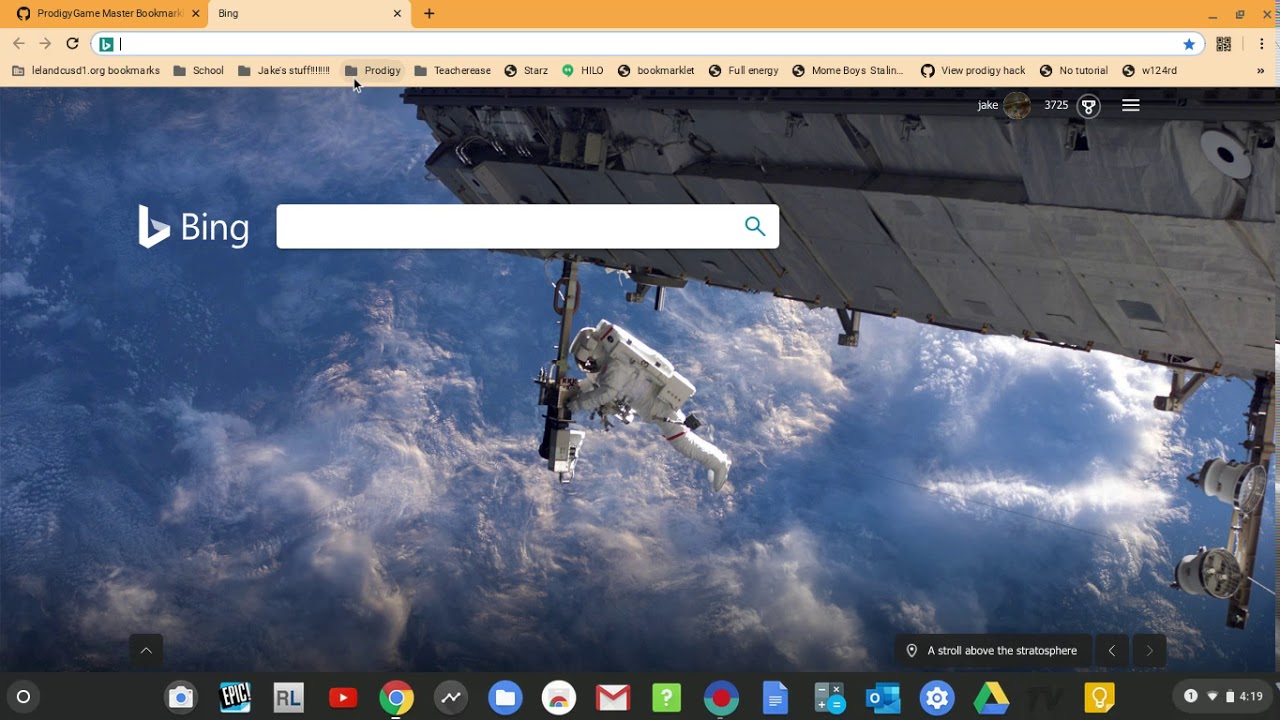Open the Calculator app on shelf
The width and height of the screenshot is (1280, 720).
point(829,697)
